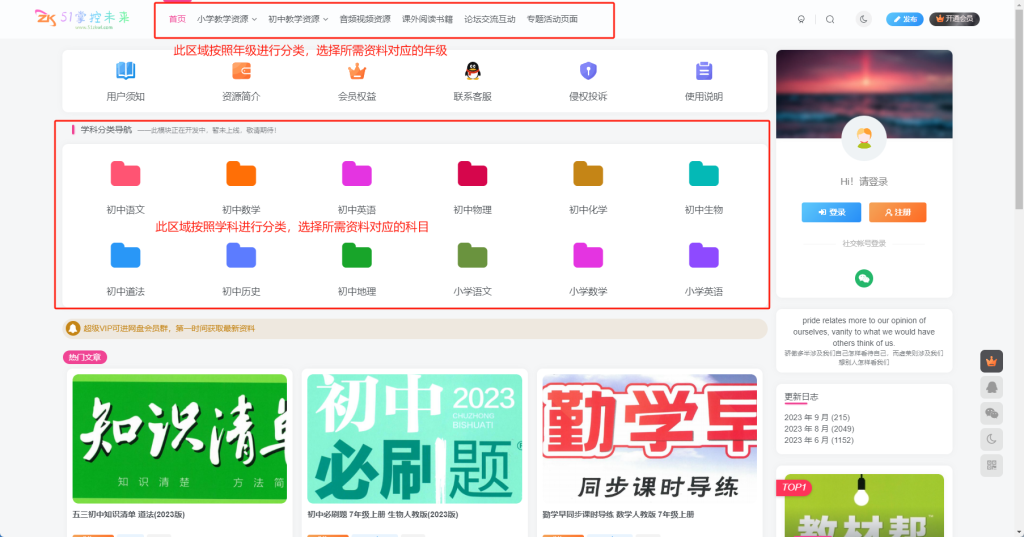Click the orange 注册 button
The height and width of the screenshot is (537, 1024).
tap(897, 212)
